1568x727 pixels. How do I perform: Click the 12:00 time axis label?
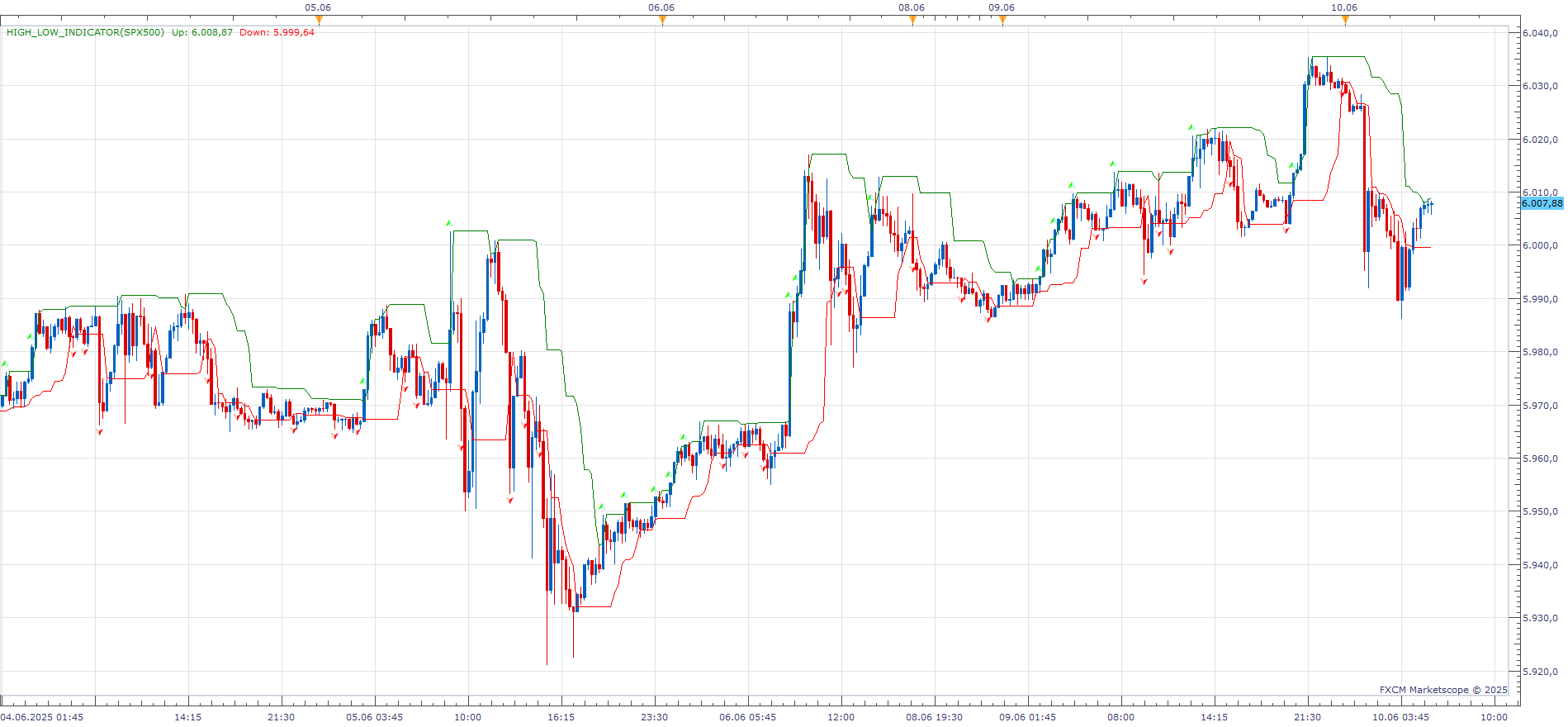(x=841, y=717)
